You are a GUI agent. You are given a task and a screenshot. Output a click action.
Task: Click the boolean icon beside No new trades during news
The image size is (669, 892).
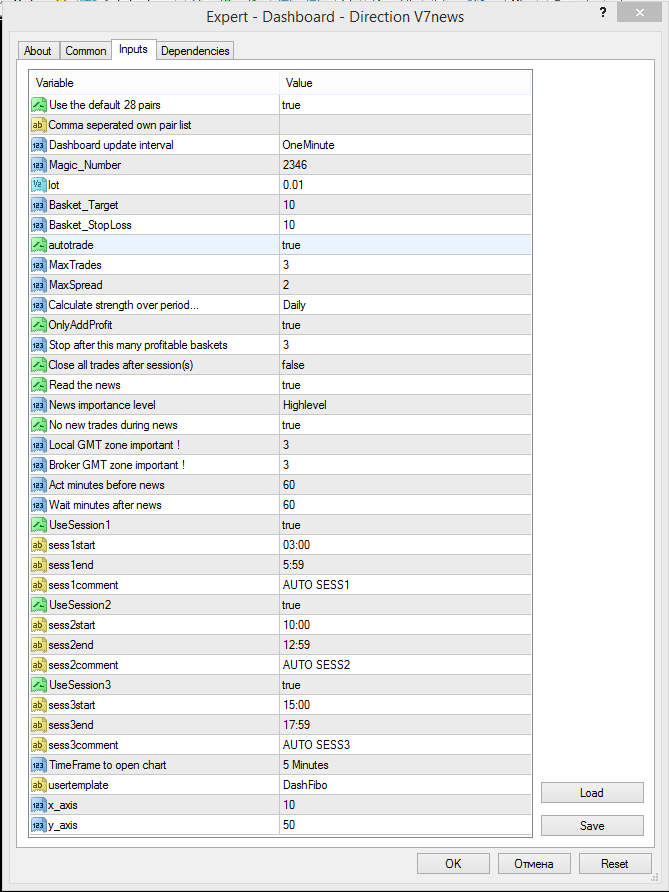coord(39,425)
